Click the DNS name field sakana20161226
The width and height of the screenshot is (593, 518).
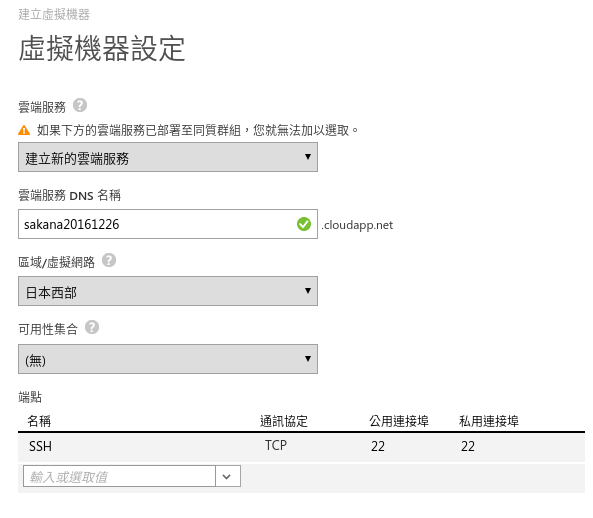click(168, 224)
